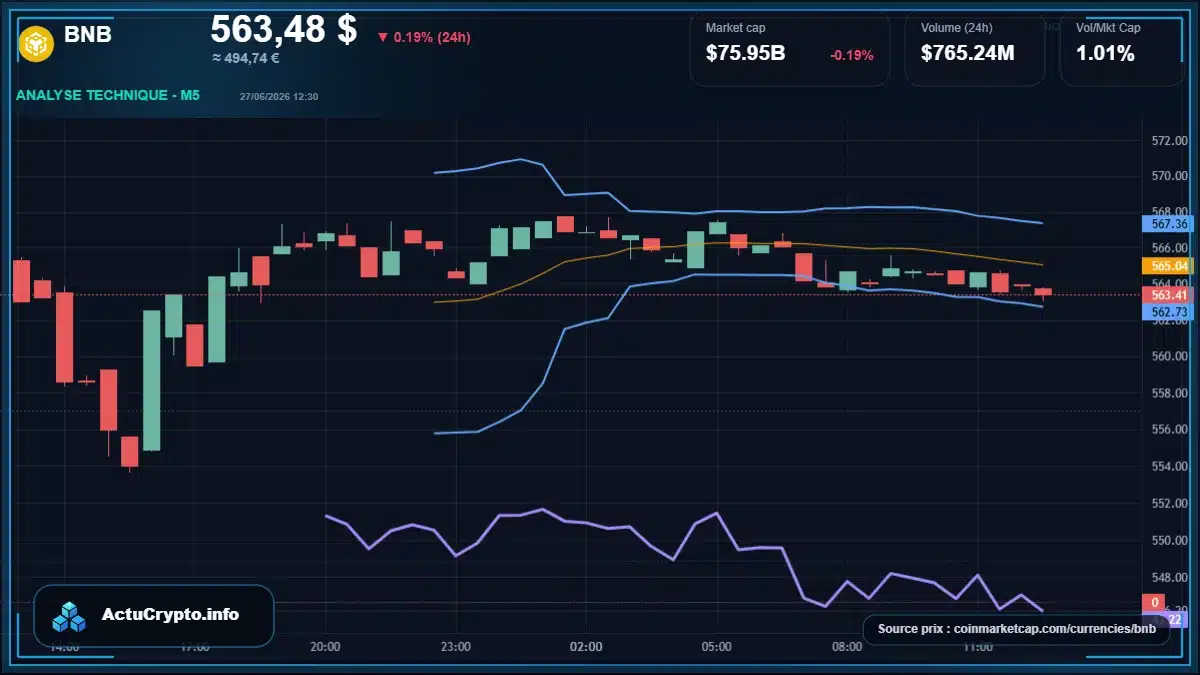
Task: Click the 556.00 price axis label
Action: point(1169,430)
